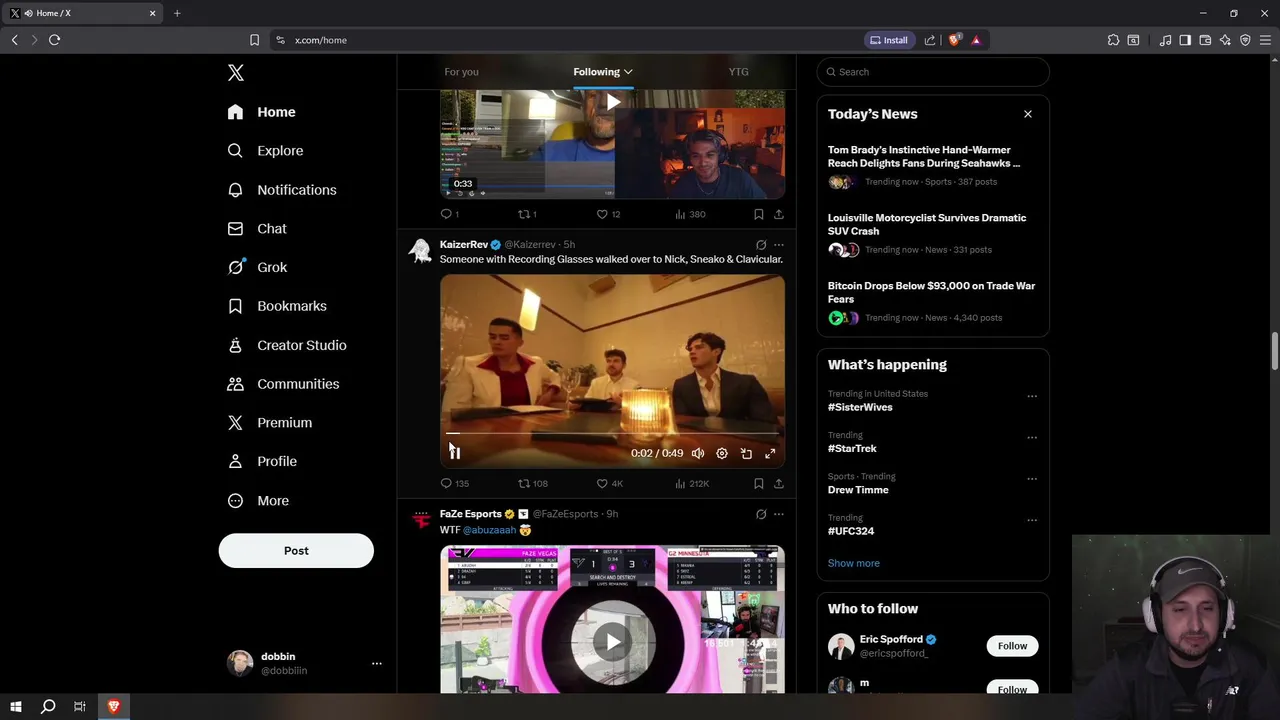The width and height of the screenshot is (1280, 720).
Task: Open Communities in sidebar
Action: (283, 384)
